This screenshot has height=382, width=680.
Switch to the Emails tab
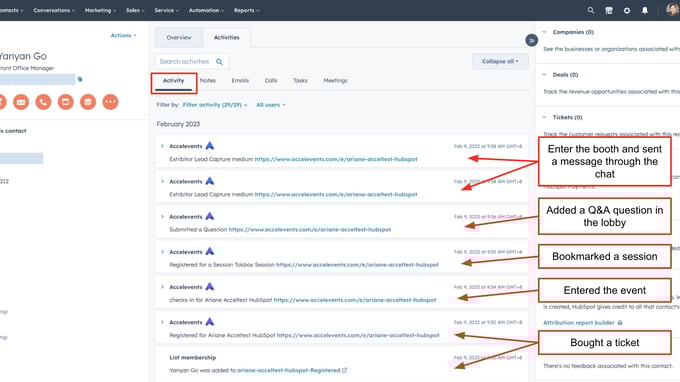(x=240, y=81)
